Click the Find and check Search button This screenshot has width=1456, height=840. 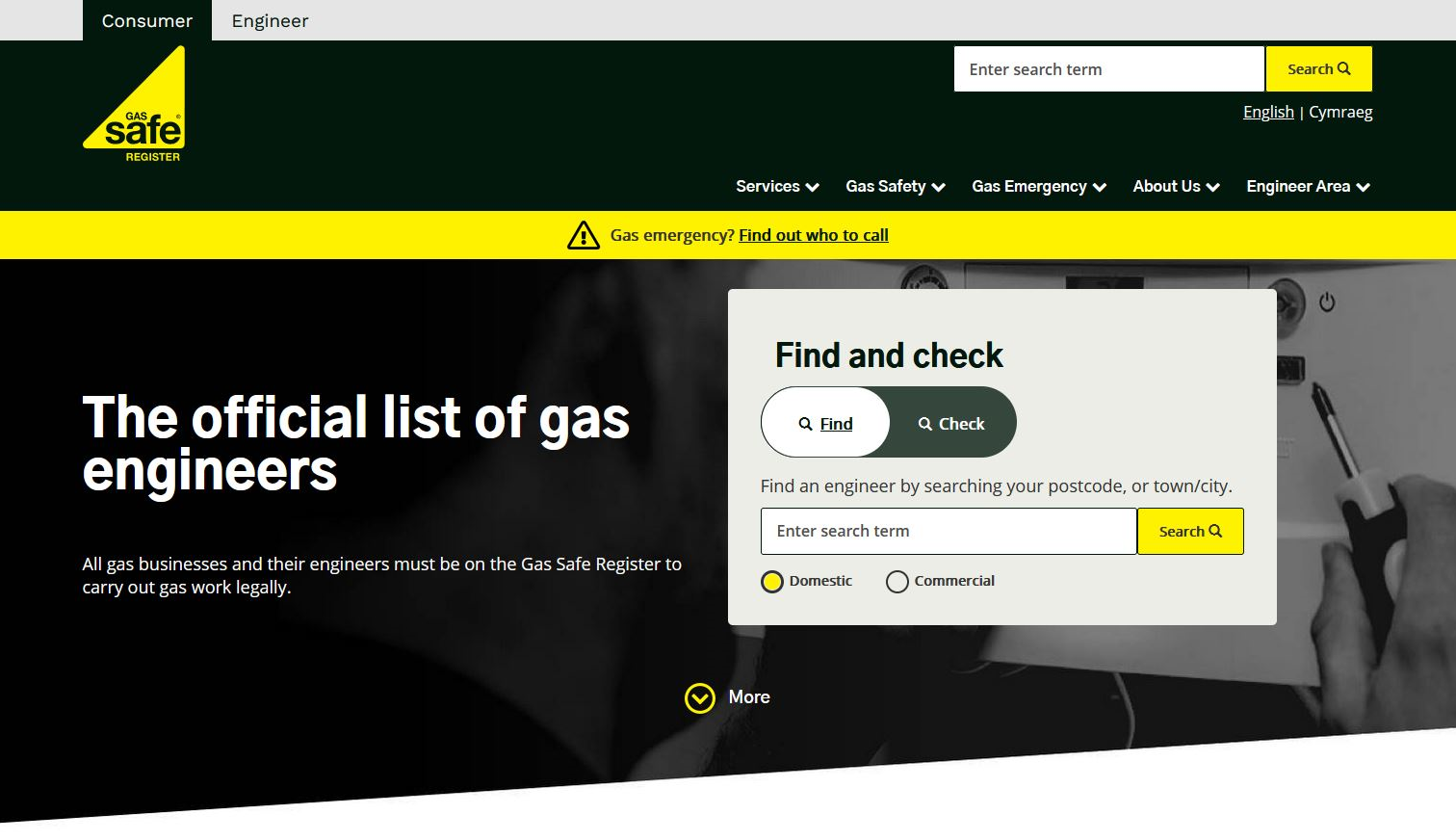1190,531
